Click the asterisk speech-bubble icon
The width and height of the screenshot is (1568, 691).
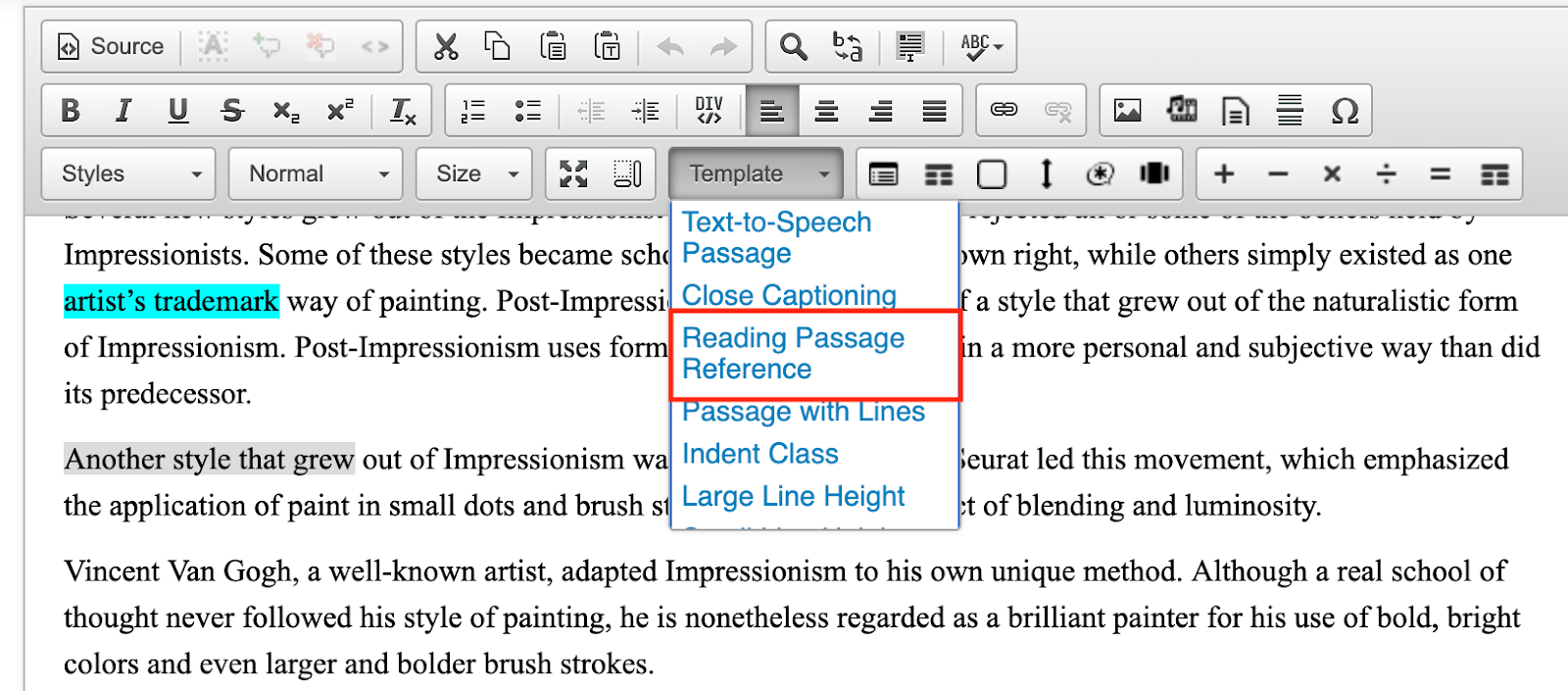point(1100,173)
